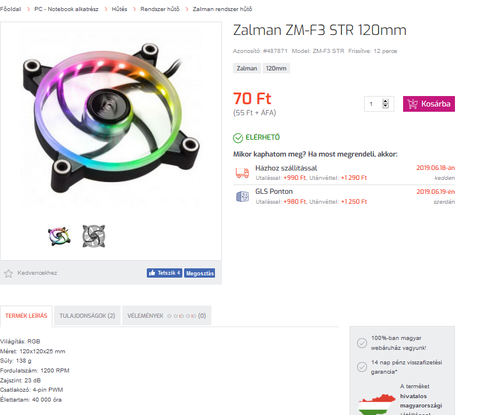Screen dimensions: 480x415
Task: Open the Tulajdonságok (2) tab
Action: tap(87, 315)
